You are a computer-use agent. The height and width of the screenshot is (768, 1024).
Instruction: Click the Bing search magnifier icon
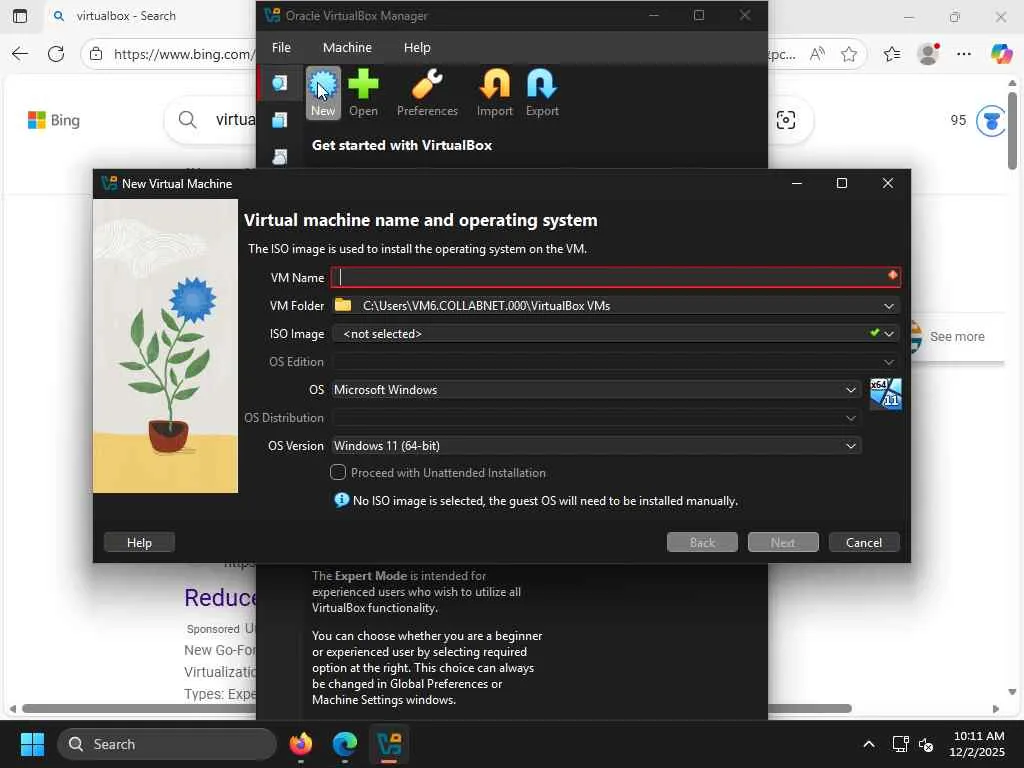point(187,120)
